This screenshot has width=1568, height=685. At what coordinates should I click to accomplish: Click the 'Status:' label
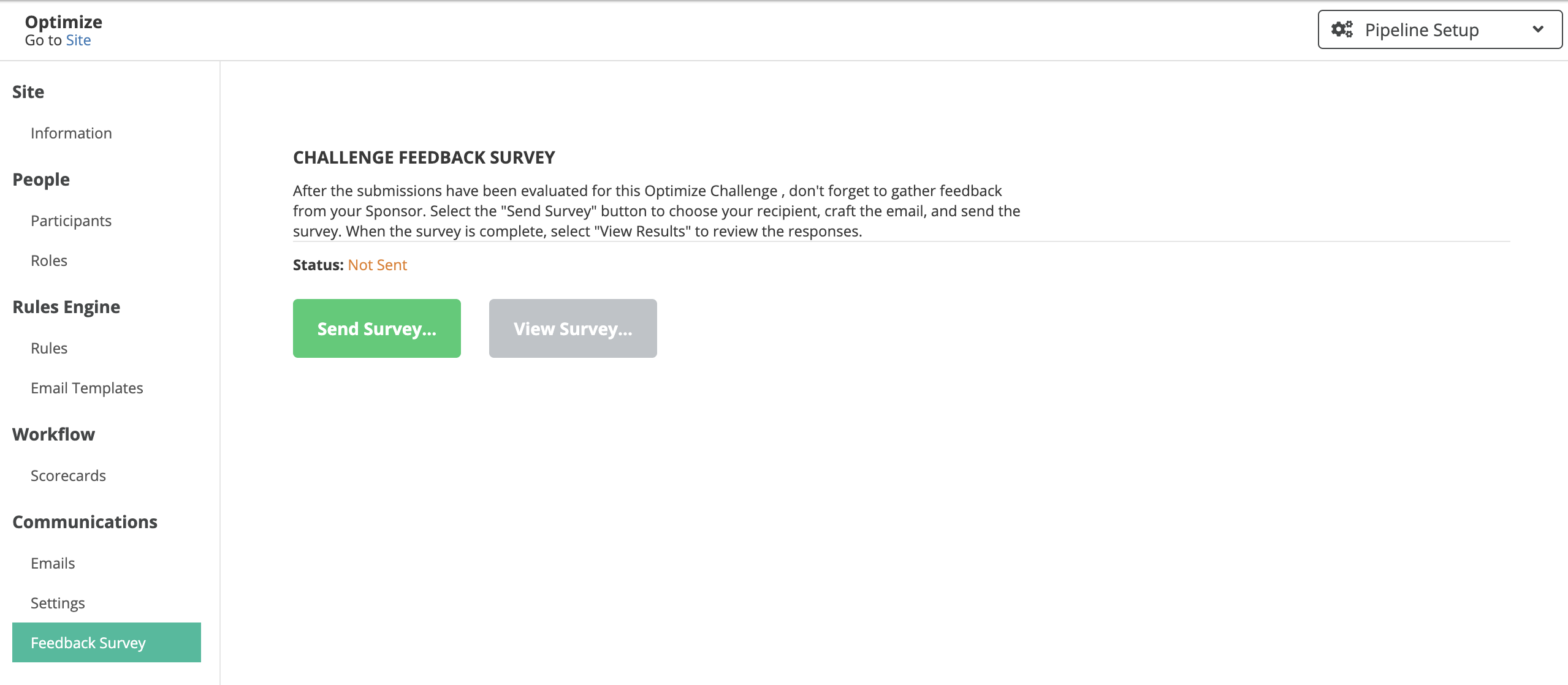pos(318,265)
